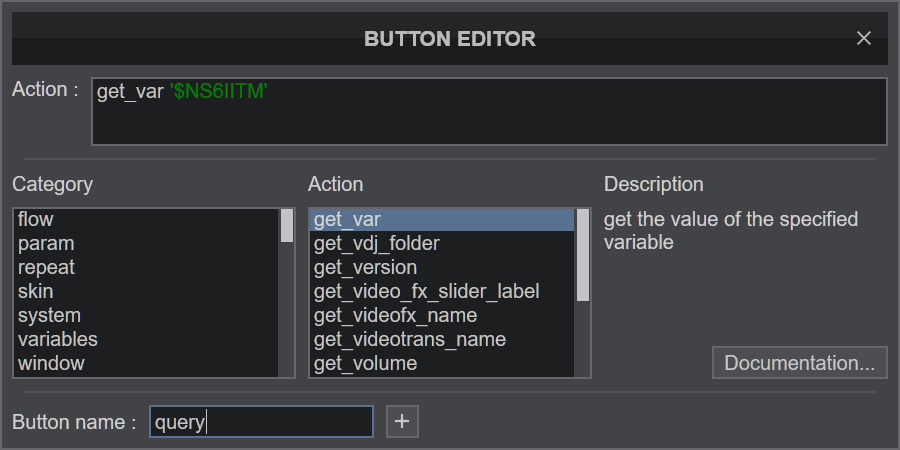
Task: Select get_var in the Action list
Action: 442,219
